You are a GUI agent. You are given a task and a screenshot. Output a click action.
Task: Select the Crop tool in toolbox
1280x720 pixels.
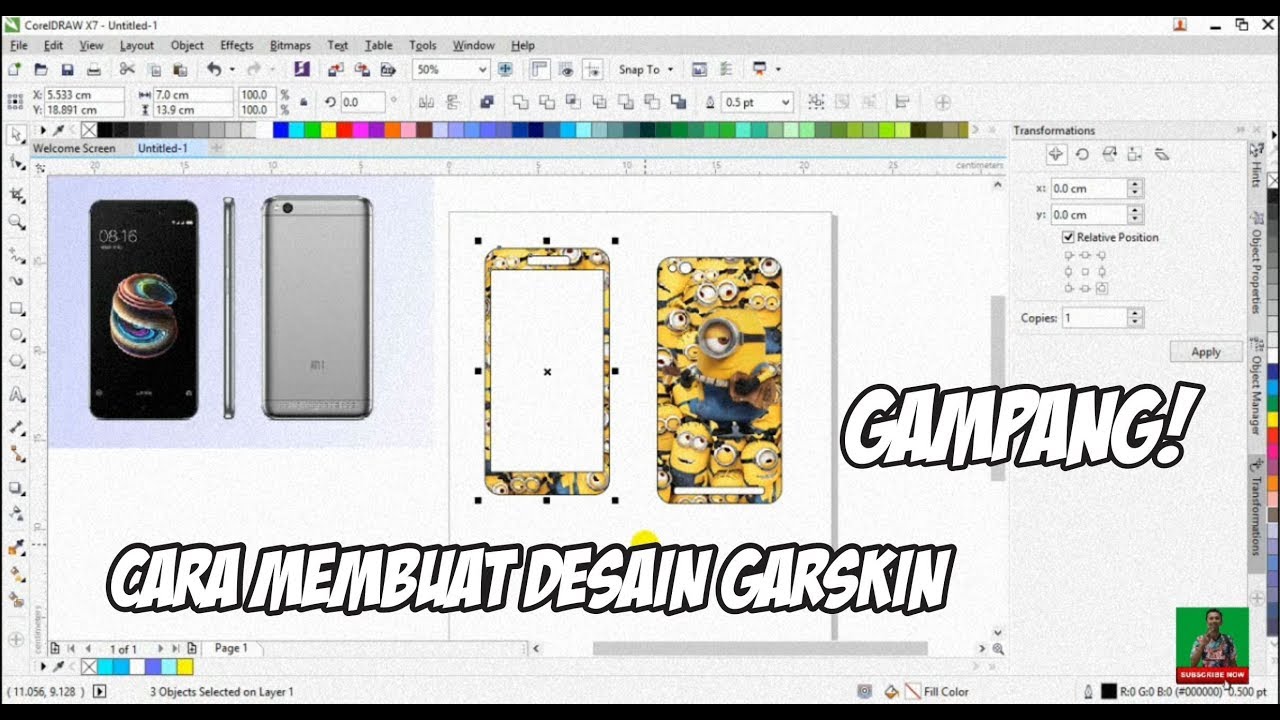point(16,195)
